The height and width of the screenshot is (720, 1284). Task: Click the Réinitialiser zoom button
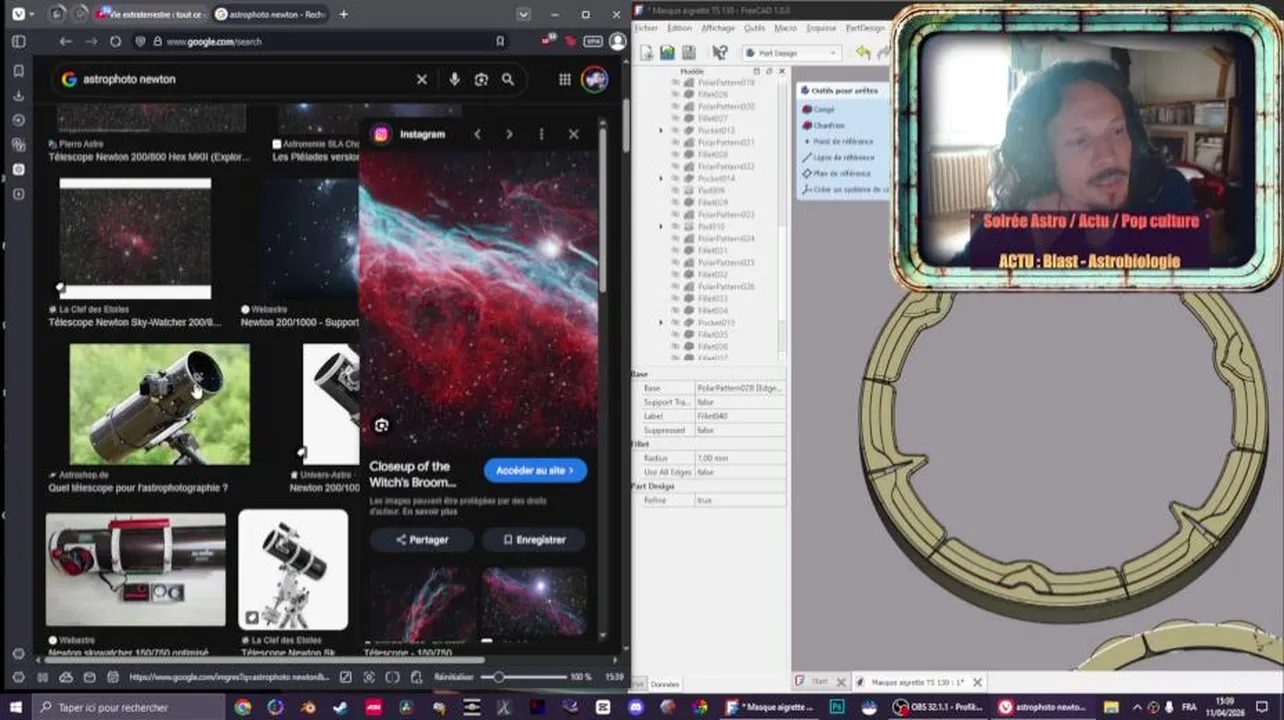coord(453,677)
